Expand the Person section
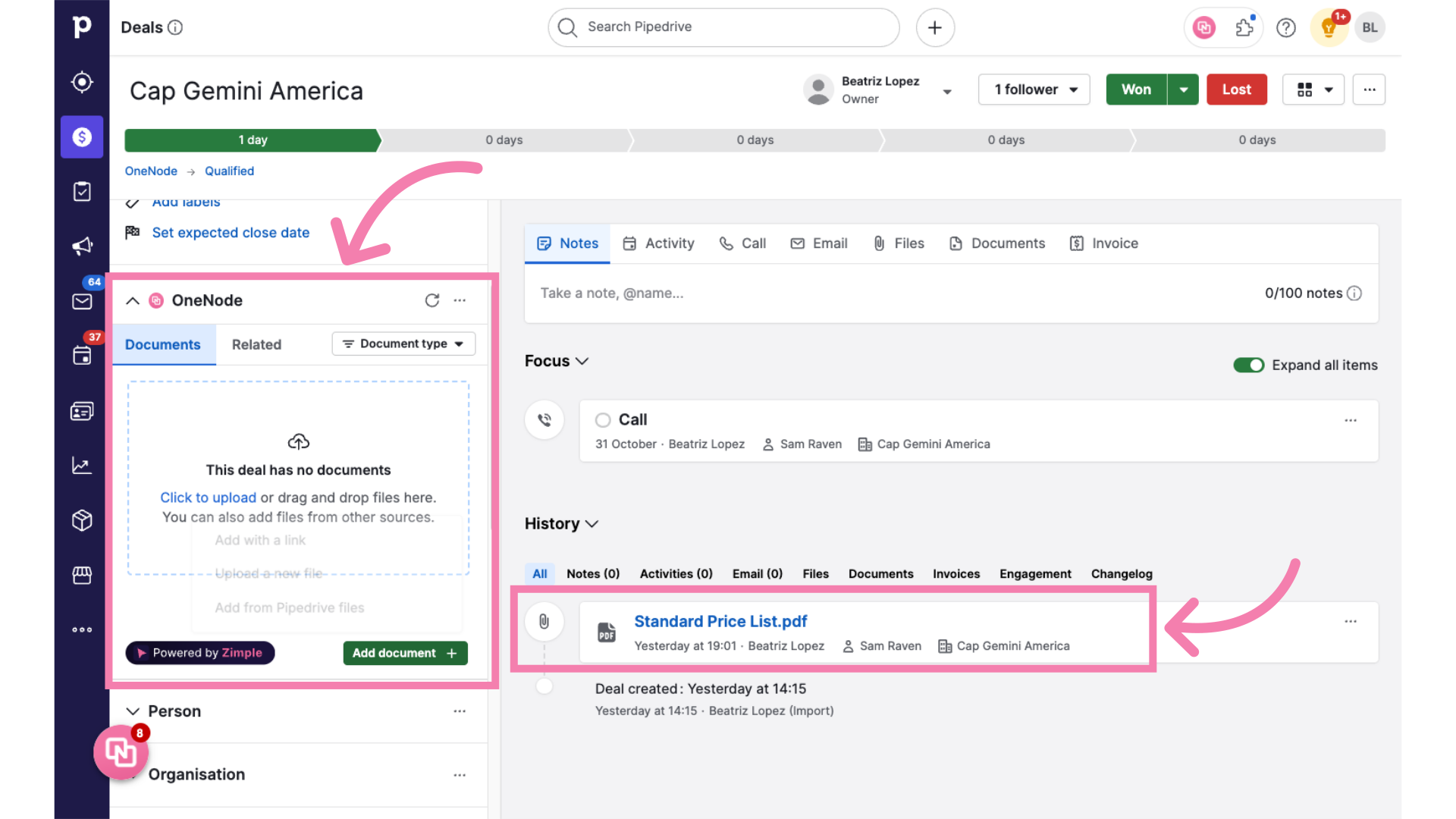The width and height of the screenshot is (1456, 819). [x=133, y=711]
